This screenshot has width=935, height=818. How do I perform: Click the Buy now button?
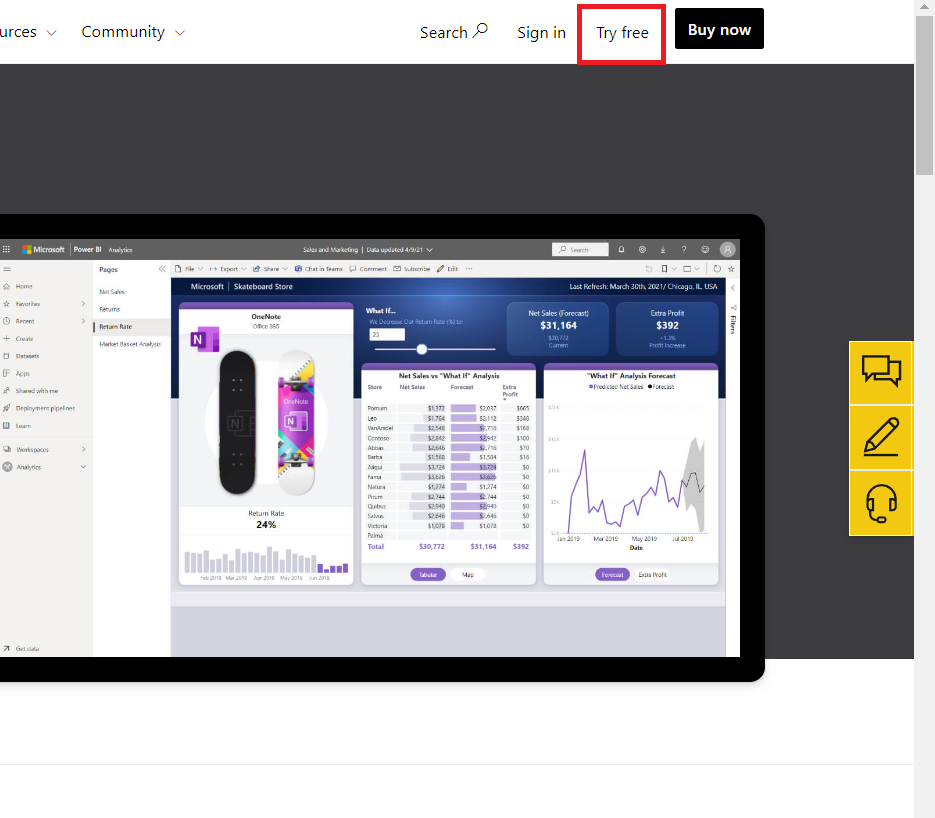coord(719,29)
